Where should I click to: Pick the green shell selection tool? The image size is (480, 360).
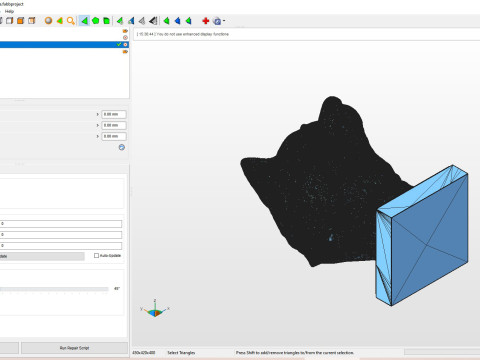tap(106, 21)
